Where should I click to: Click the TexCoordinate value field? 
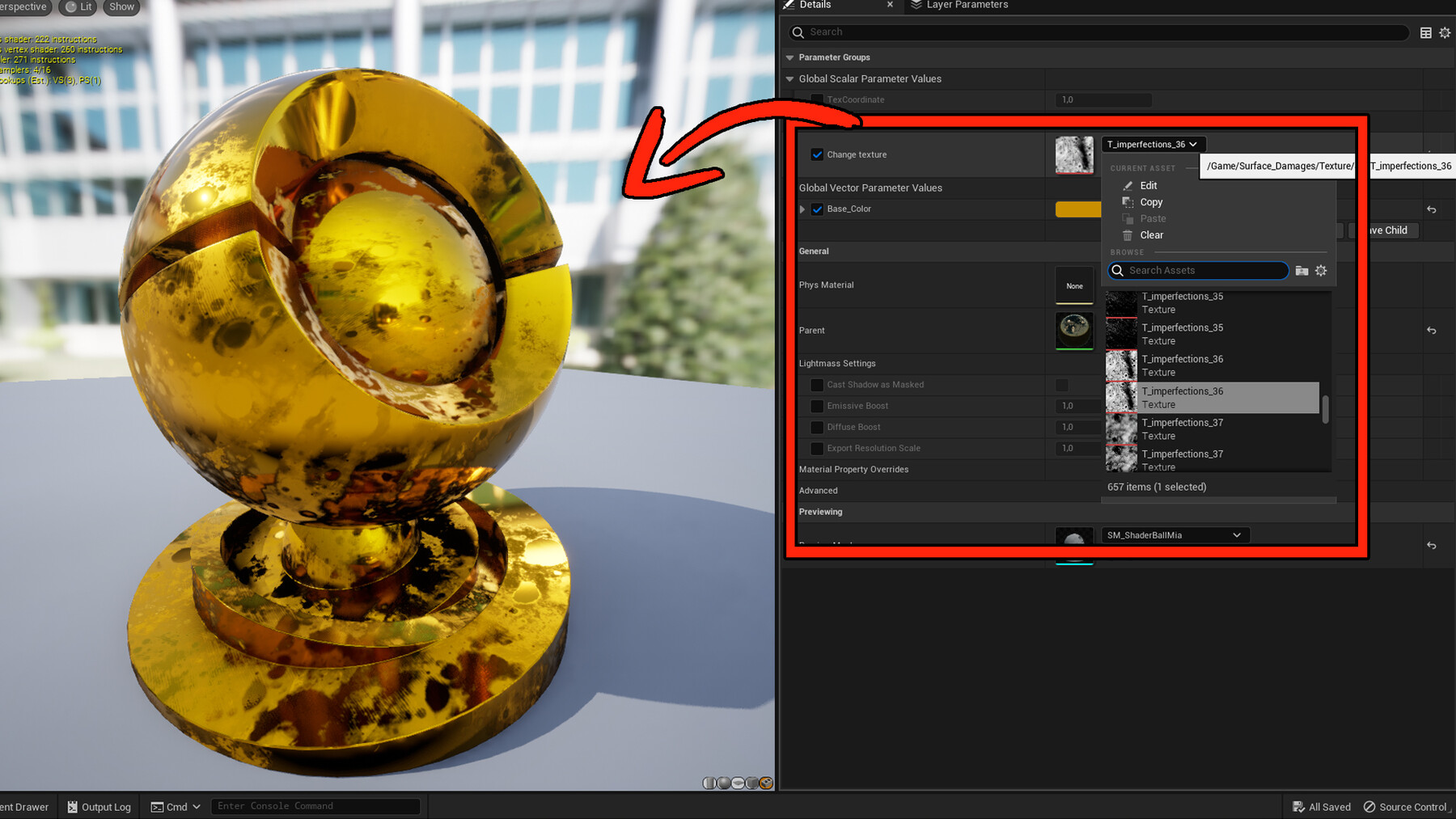pyautogui.click(x=1103, y=99)
